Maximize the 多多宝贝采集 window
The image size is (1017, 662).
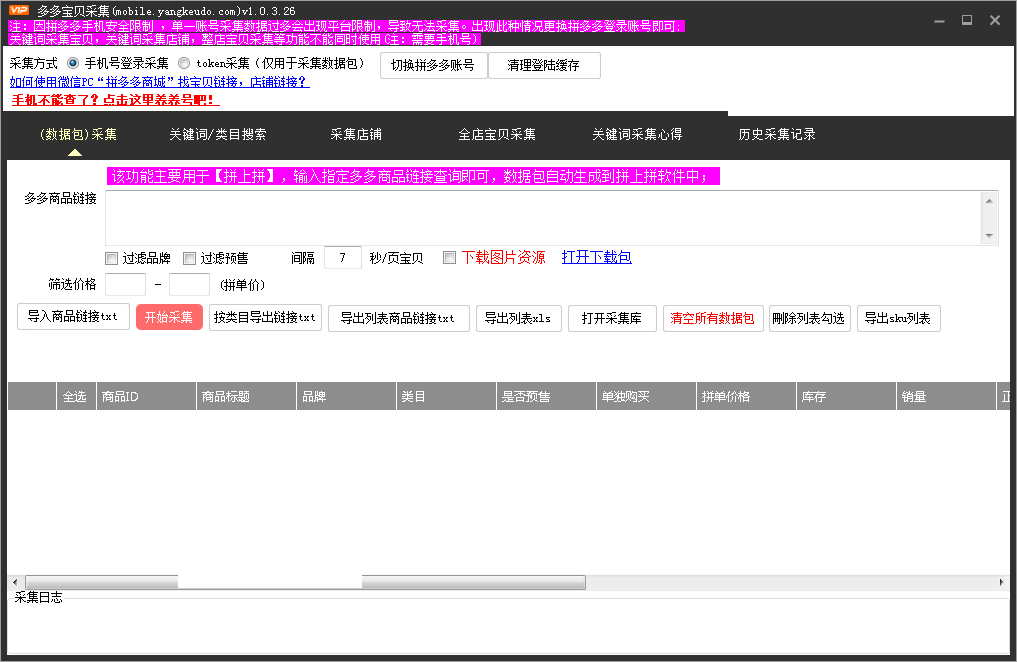[x=967, y=20]
